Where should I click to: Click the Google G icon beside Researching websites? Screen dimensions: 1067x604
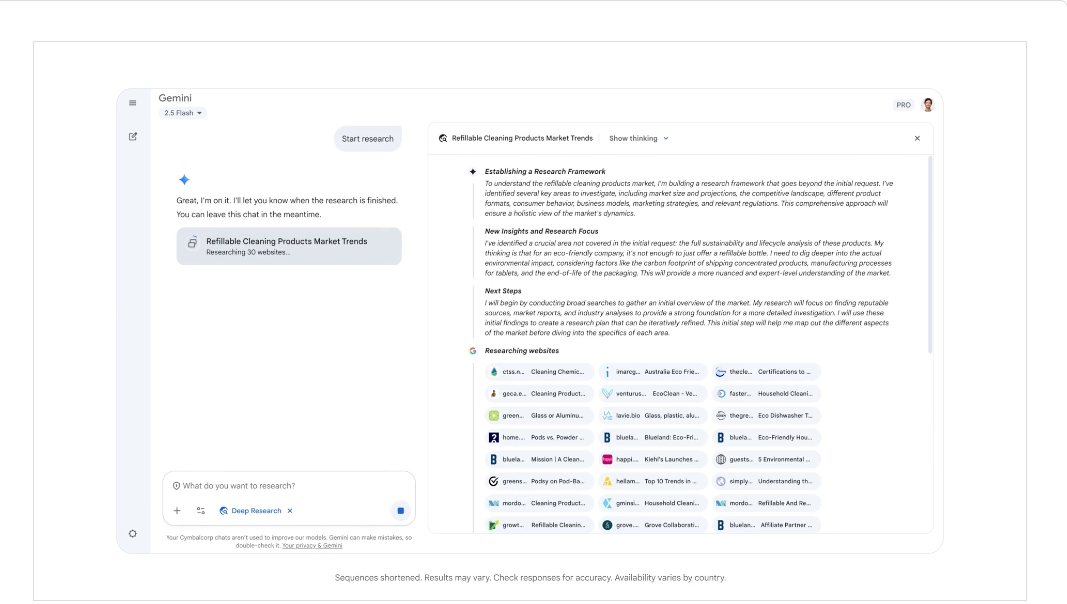point(472,351)
